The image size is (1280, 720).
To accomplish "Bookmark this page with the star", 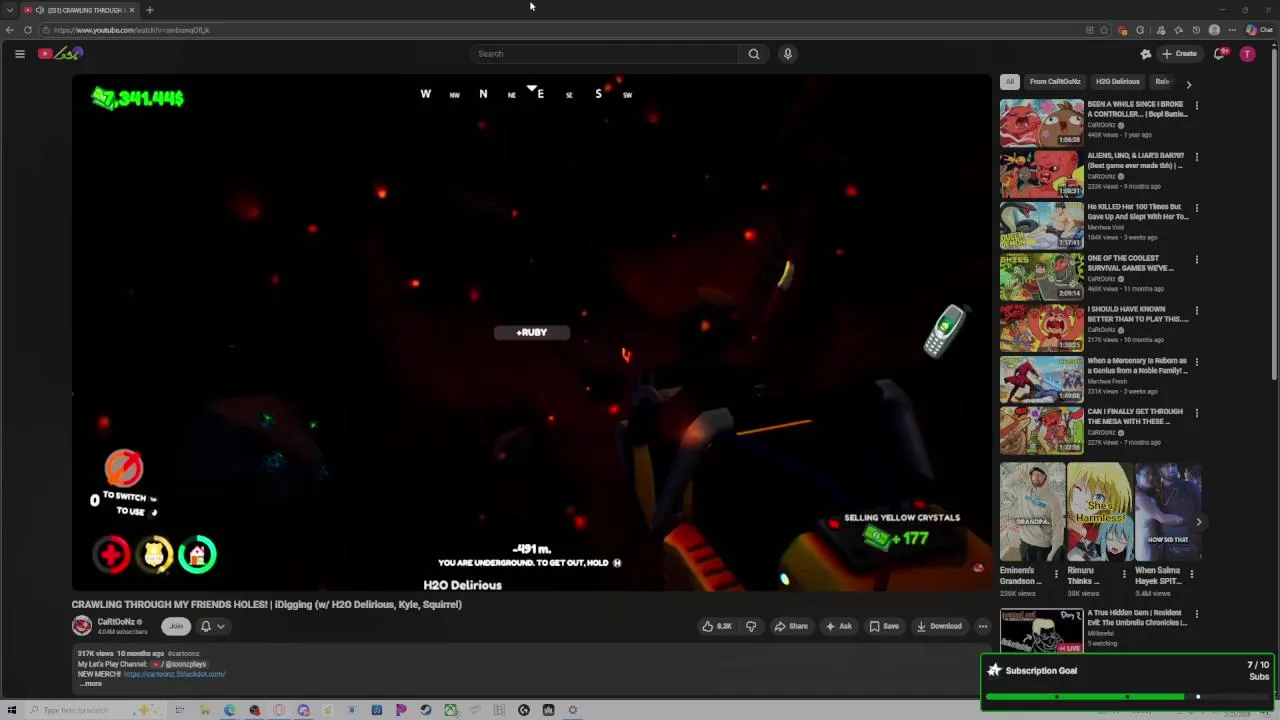I will point(1104,30).
